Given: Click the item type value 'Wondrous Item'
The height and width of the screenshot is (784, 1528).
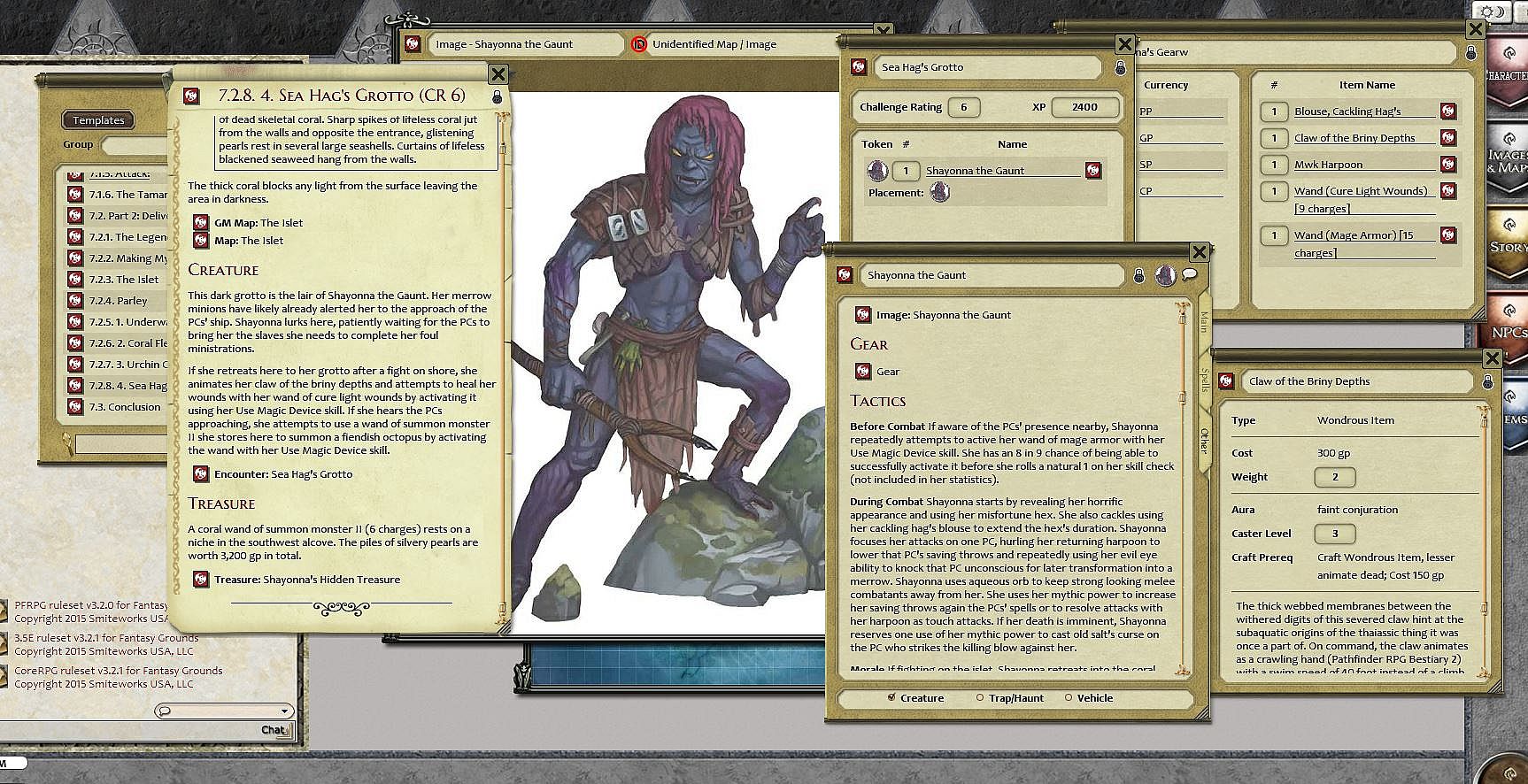Looking at the screenshot, I should click(1355, 420).
